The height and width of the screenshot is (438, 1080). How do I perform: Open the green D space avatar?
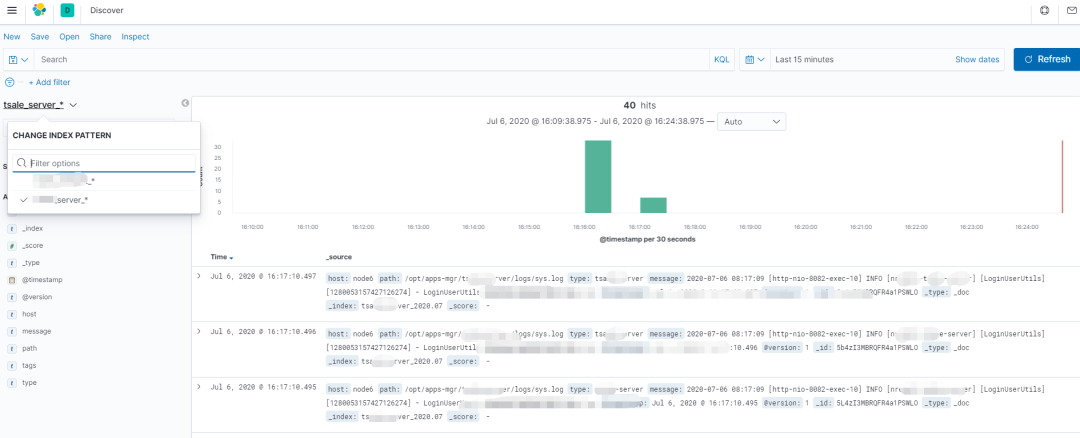point(68,10)
